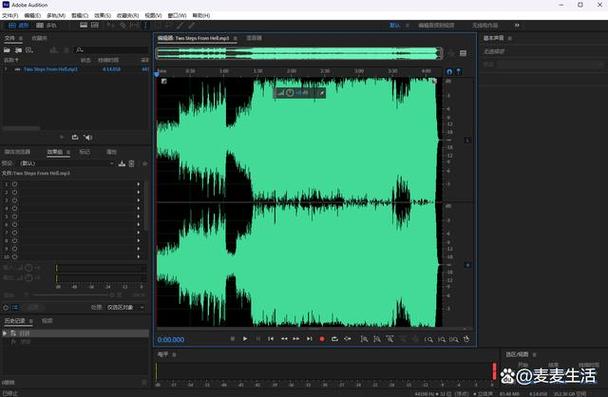608x397 pixels.
Task: Zoom in amplitude icon in editor
Action: click(x=364, y=339)
